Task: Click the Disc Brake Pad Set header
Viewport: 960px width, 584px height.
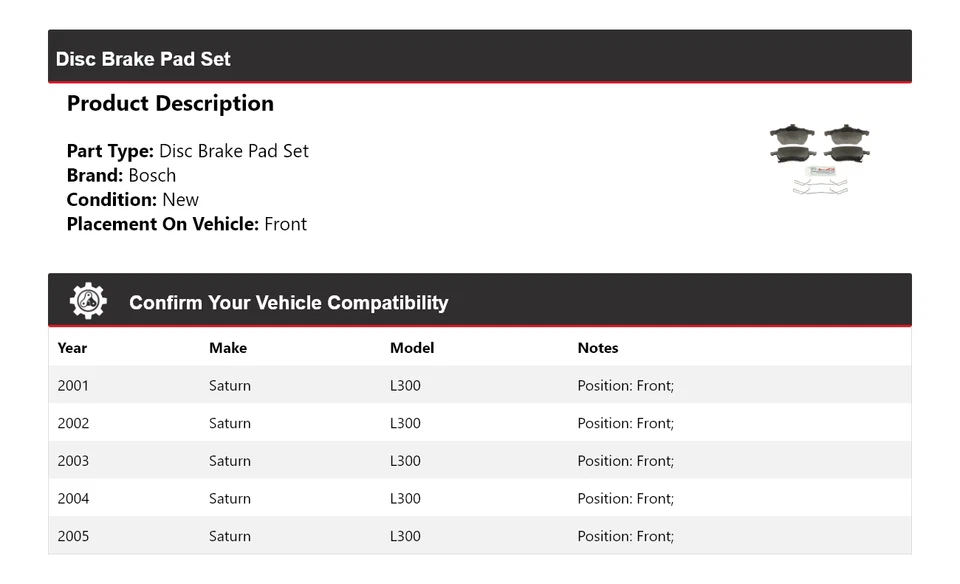Action: tap(143, 59)
